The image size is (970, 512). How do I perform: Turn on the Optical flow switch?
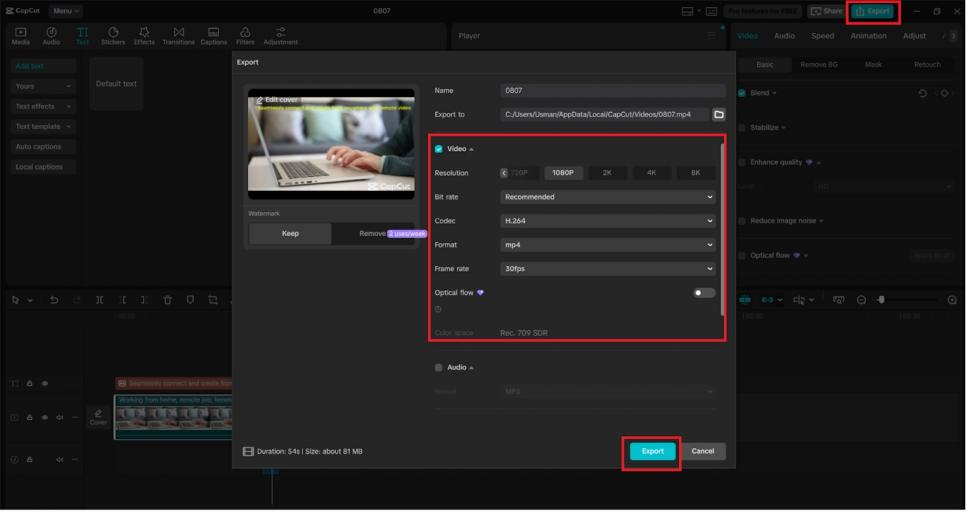point(704,293)
